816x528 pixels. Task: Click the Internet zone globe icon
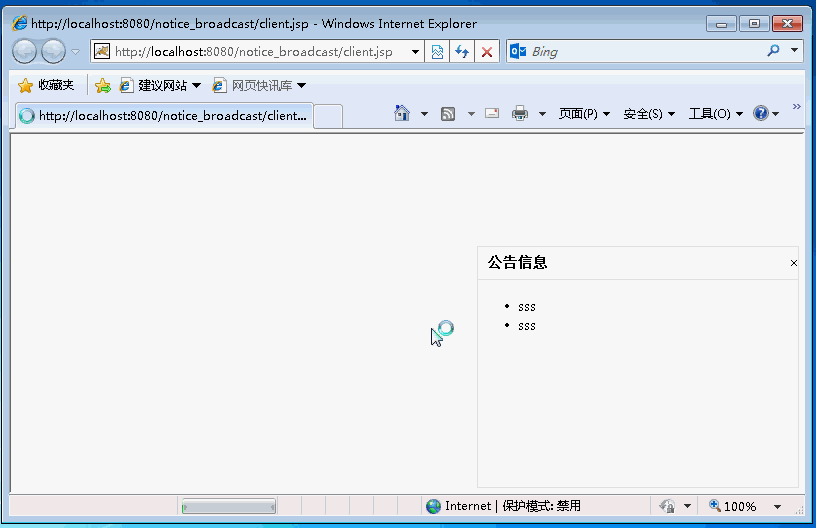[x=433, y=506]
